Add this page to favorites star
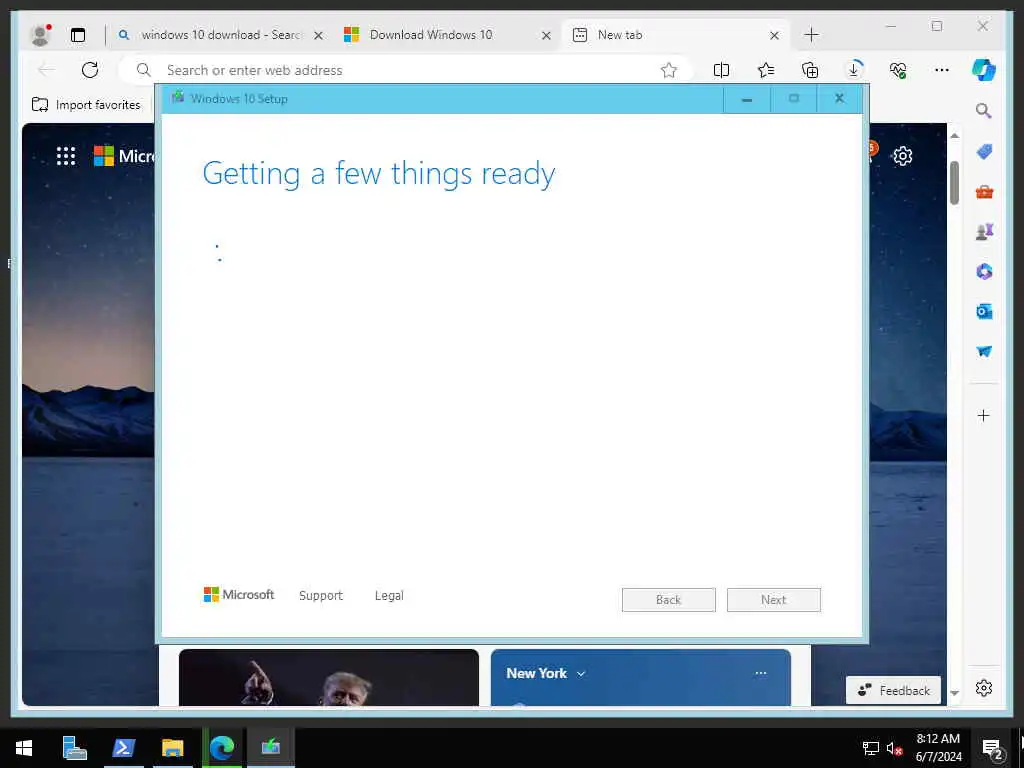 (668, 70)
